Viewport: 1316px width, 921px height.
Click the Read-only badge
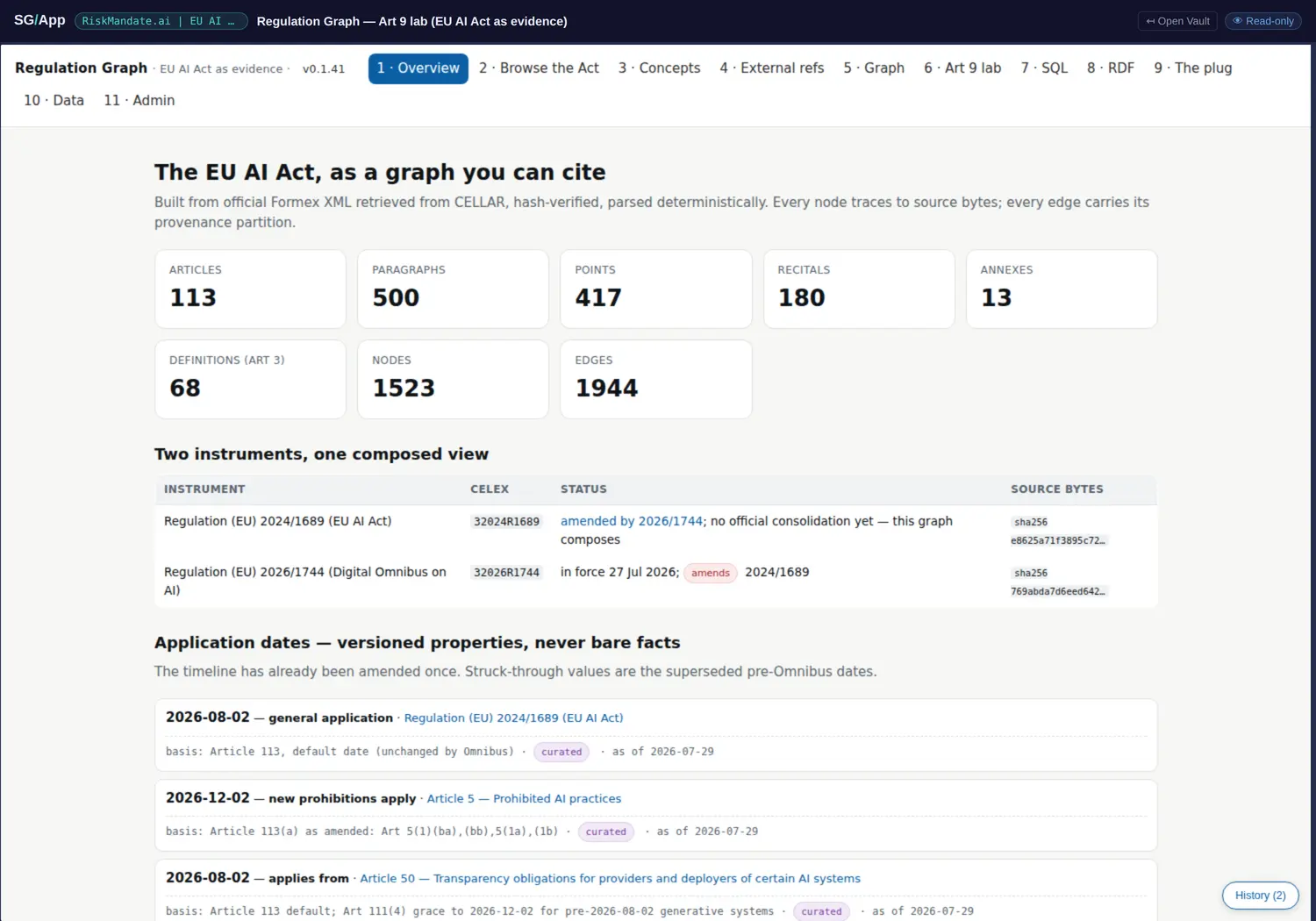pyautogui.click(x=1263, y=21)
